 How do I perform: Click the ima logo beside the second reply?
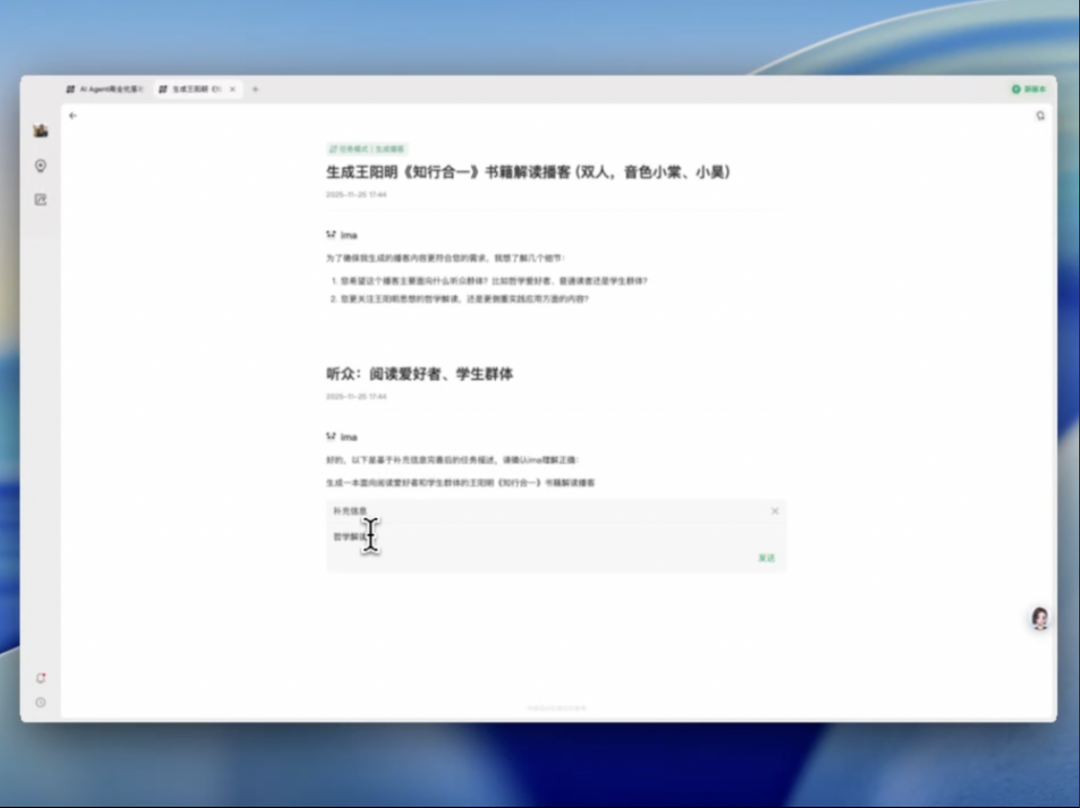click(331, 436)
